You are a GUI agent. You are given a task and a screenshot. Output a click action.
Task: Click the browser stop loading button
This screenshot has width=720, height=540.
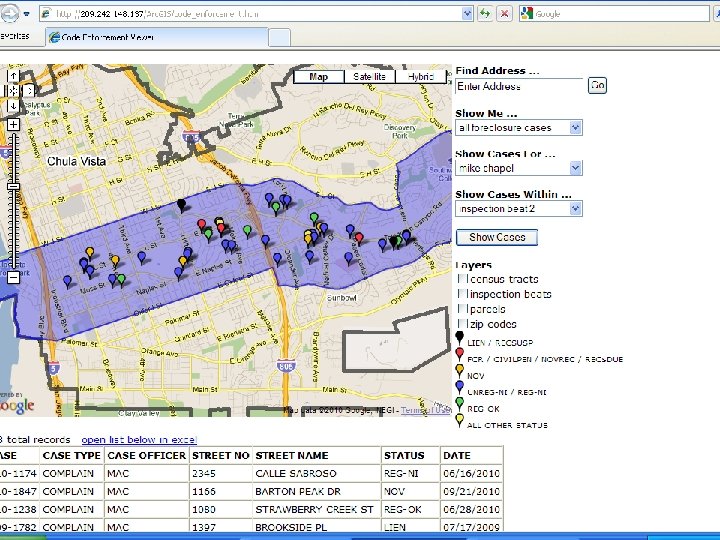click(x=504, y=14)
